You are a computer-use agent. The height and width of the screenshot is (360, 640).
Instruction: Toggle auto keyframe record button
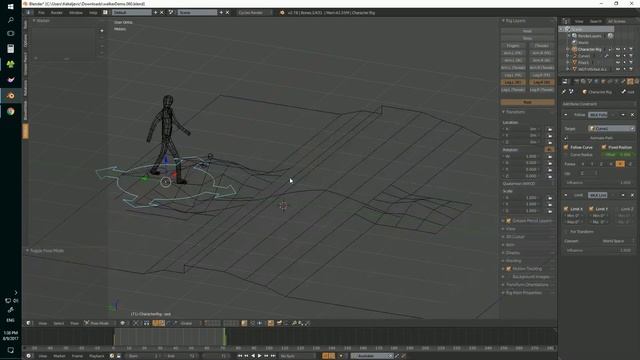pos(325,356)
